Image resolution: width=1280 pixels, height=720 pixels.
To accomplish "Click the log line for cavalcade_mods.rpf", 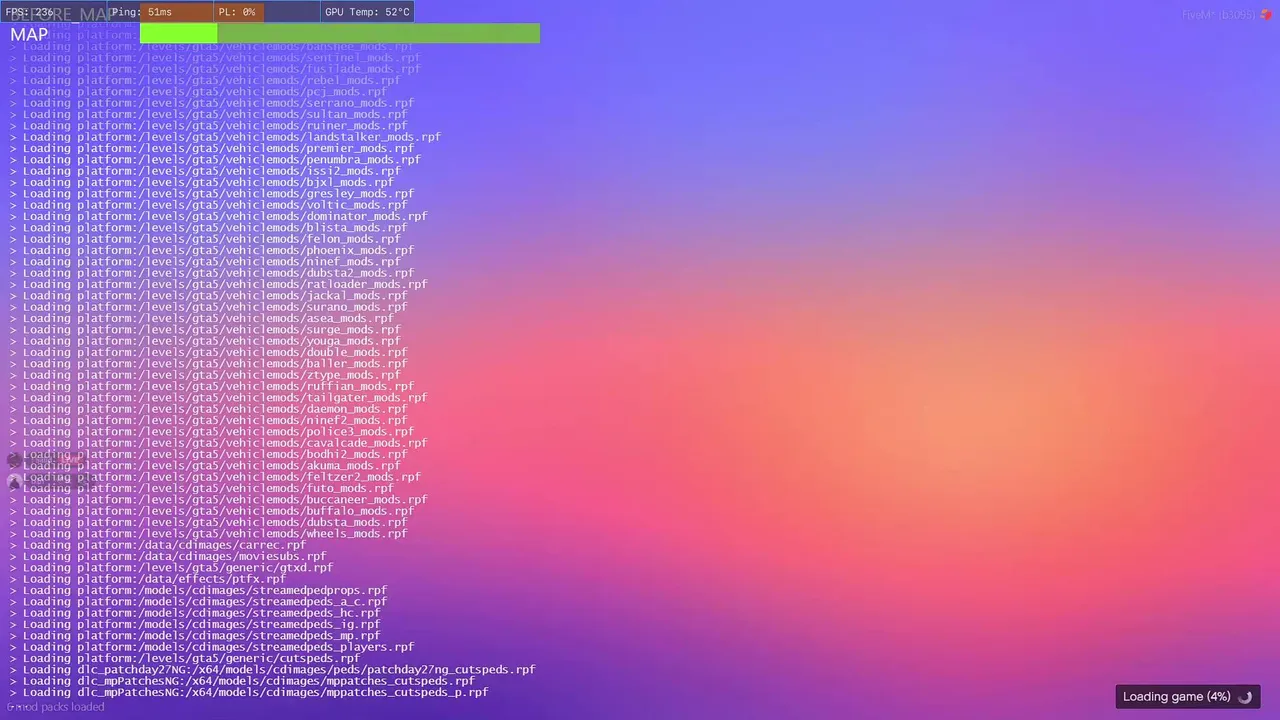I will click(218, 443).
